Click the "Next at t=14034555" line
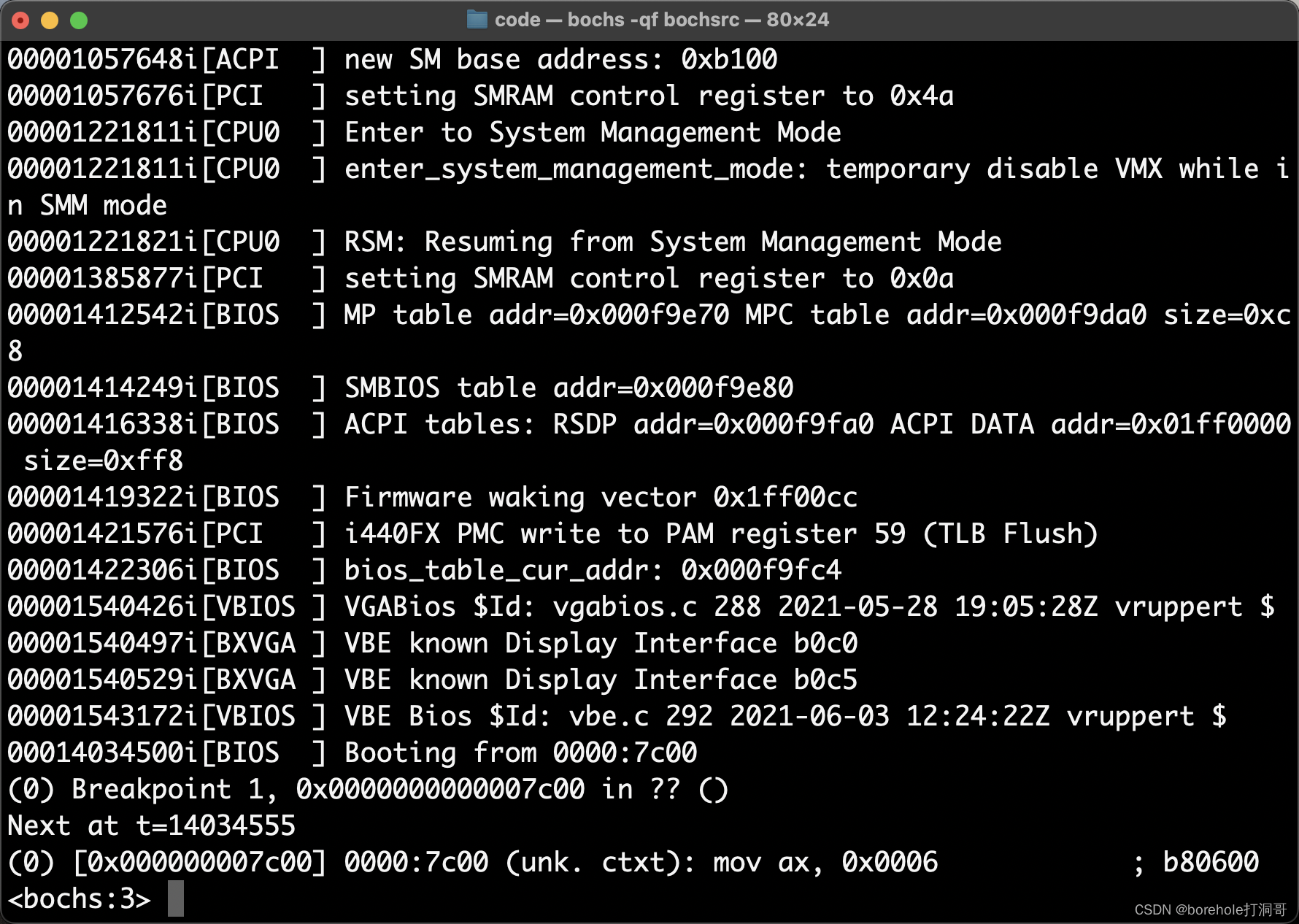Image resolution: width=1299 pixels, height=924 pixels. point(151,825)
